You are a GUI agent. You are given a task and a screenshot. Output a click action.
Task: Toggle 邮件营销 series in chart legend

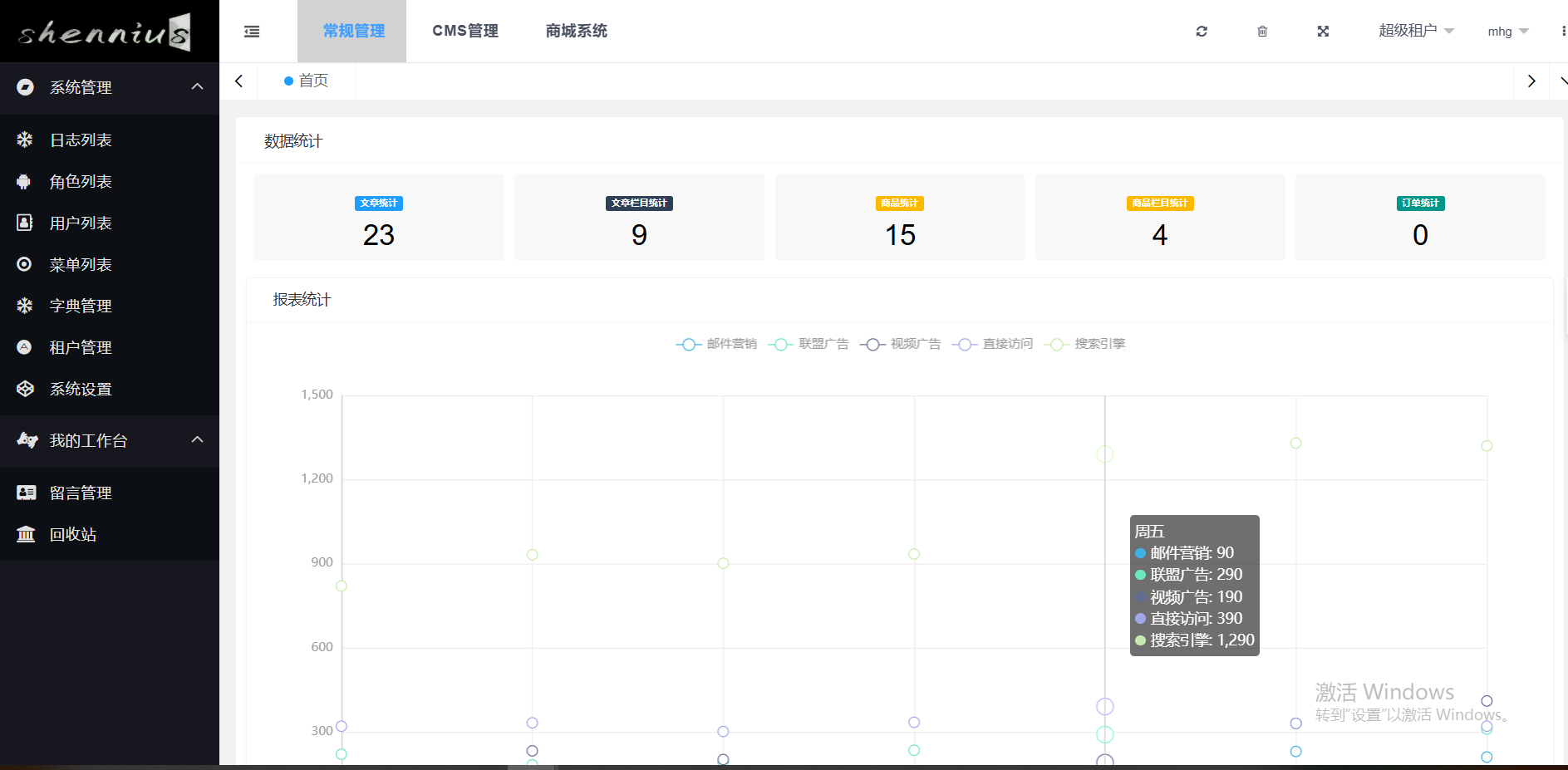(716, 344)
